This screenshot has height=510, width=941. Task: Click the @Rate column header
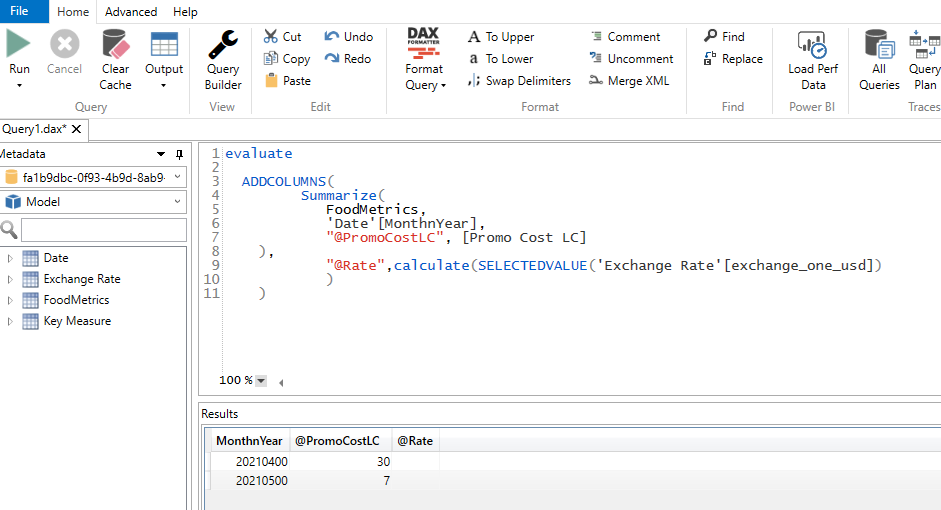[x=415, y=441]
